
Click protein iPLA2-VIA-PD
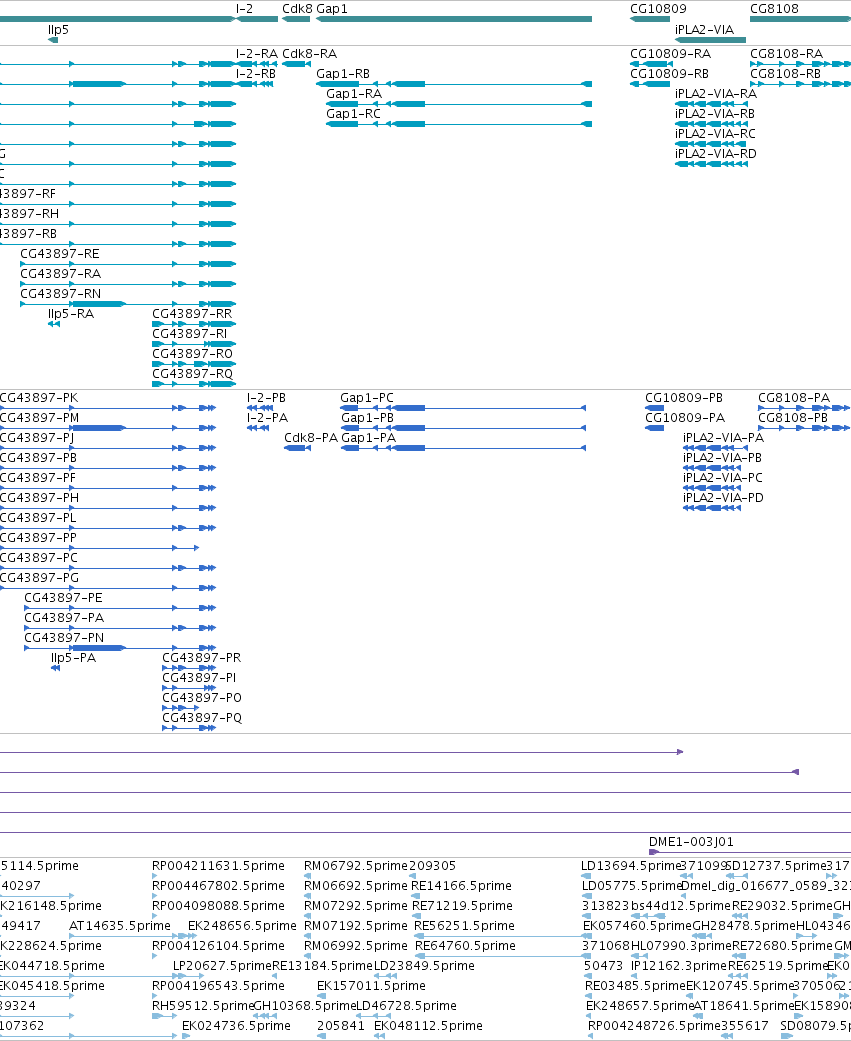723,497
